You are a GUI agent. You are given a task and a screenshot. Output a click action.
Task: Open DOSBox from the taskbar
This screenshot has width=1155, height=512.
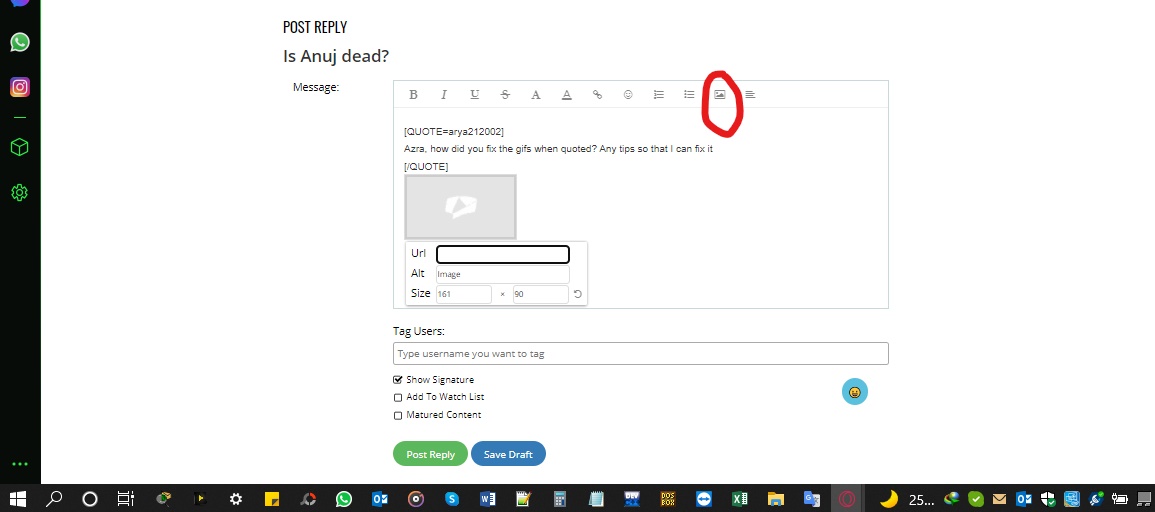[x=667, y=499]
